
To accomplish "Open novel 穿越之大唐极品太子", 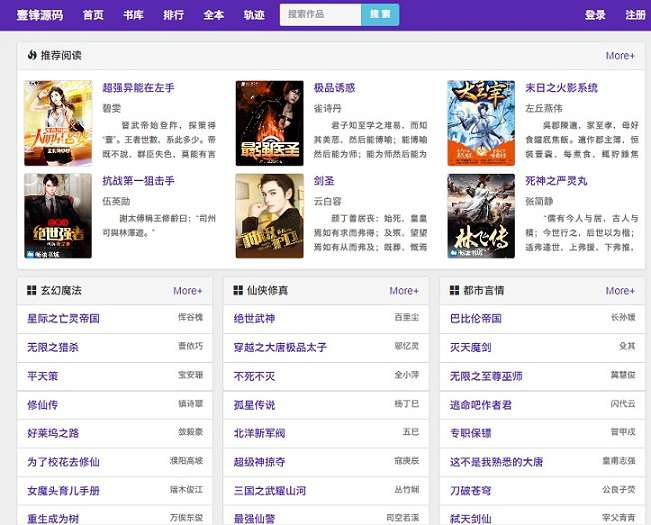I will 280,347.
